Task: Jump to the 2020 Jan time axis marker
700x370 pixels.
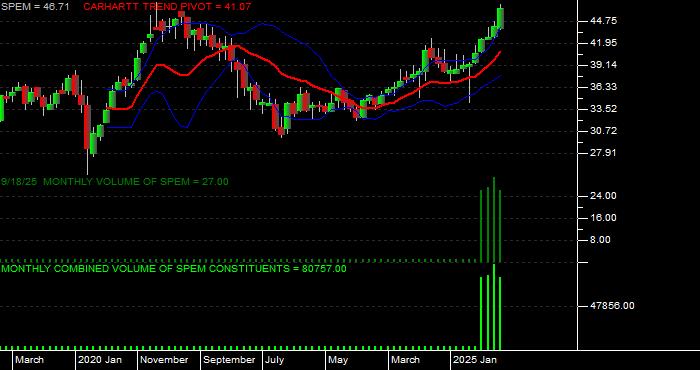Action: click(x=100, y=360)
